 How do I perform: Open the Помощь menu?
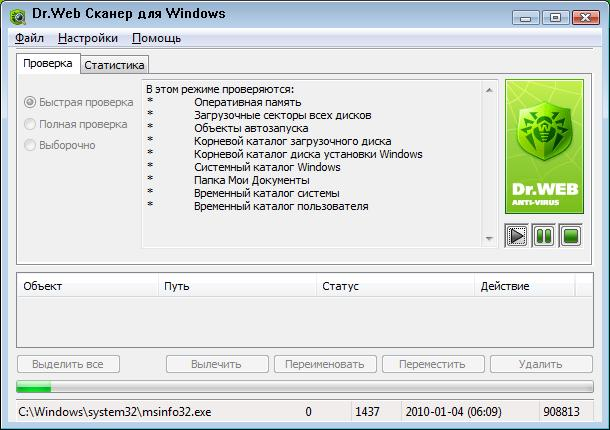(156, 38)
